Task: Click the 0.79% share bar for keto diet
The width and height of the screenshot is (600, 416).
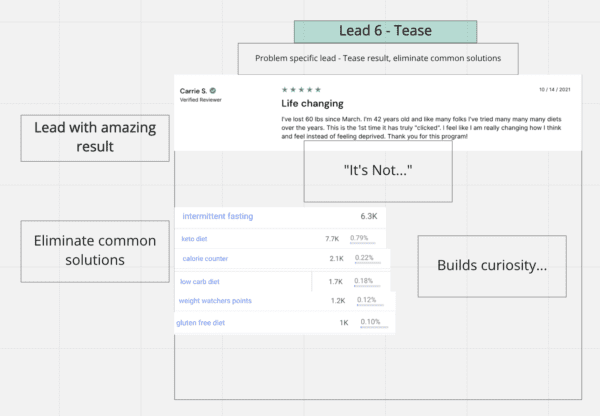Action: tap(362, 243)
